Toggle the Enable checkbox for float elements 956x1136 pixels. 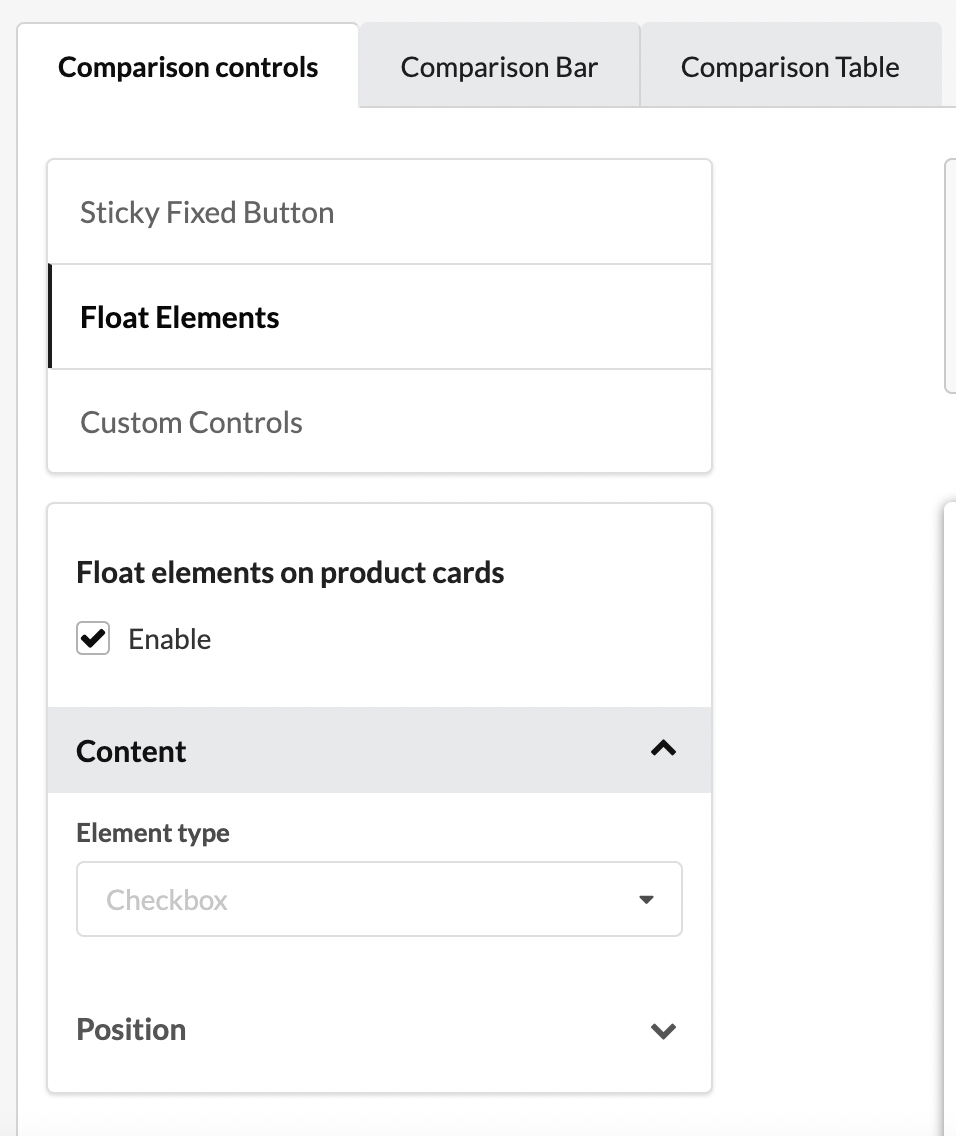93,638
